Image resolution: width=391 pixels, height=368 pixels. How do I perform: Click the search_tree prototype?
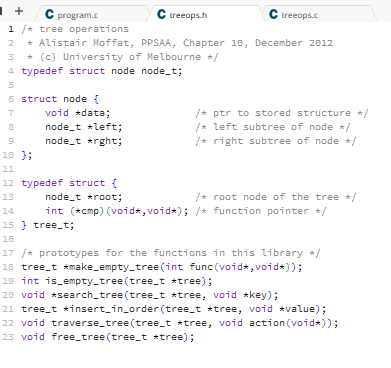150,295
